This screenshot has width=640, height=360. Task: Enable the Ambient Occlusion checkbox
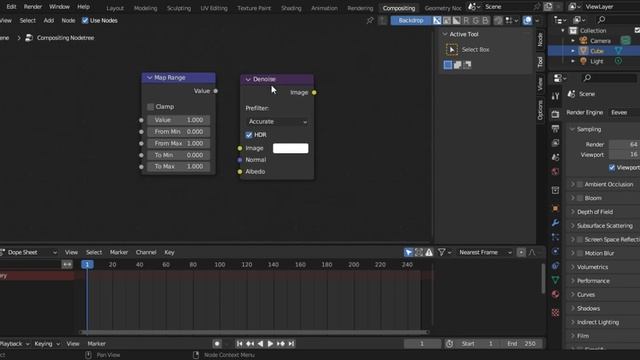click(580, 184)
